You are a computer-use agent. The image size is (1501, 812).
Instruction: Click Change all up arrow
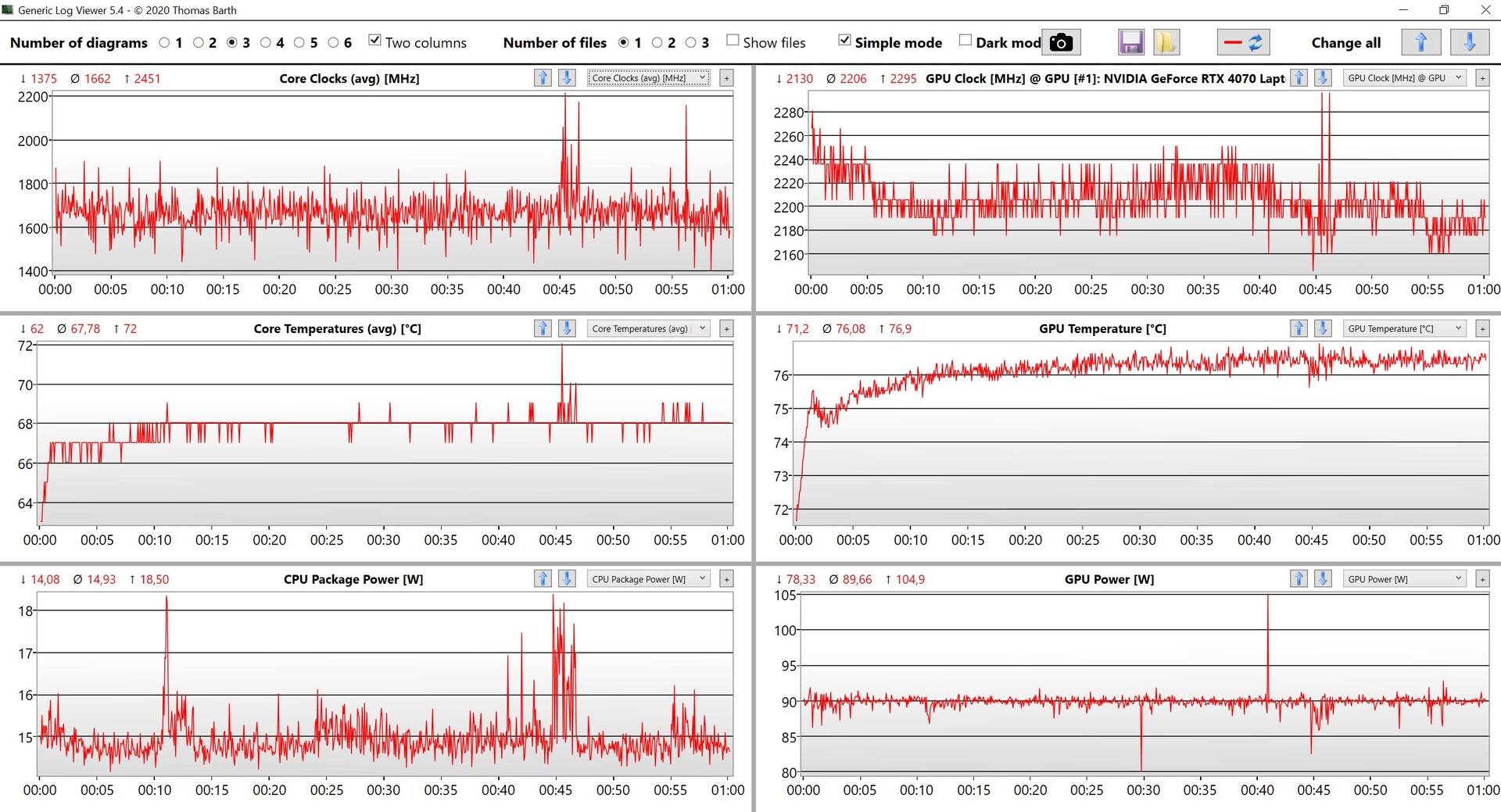coord(1420,43)
